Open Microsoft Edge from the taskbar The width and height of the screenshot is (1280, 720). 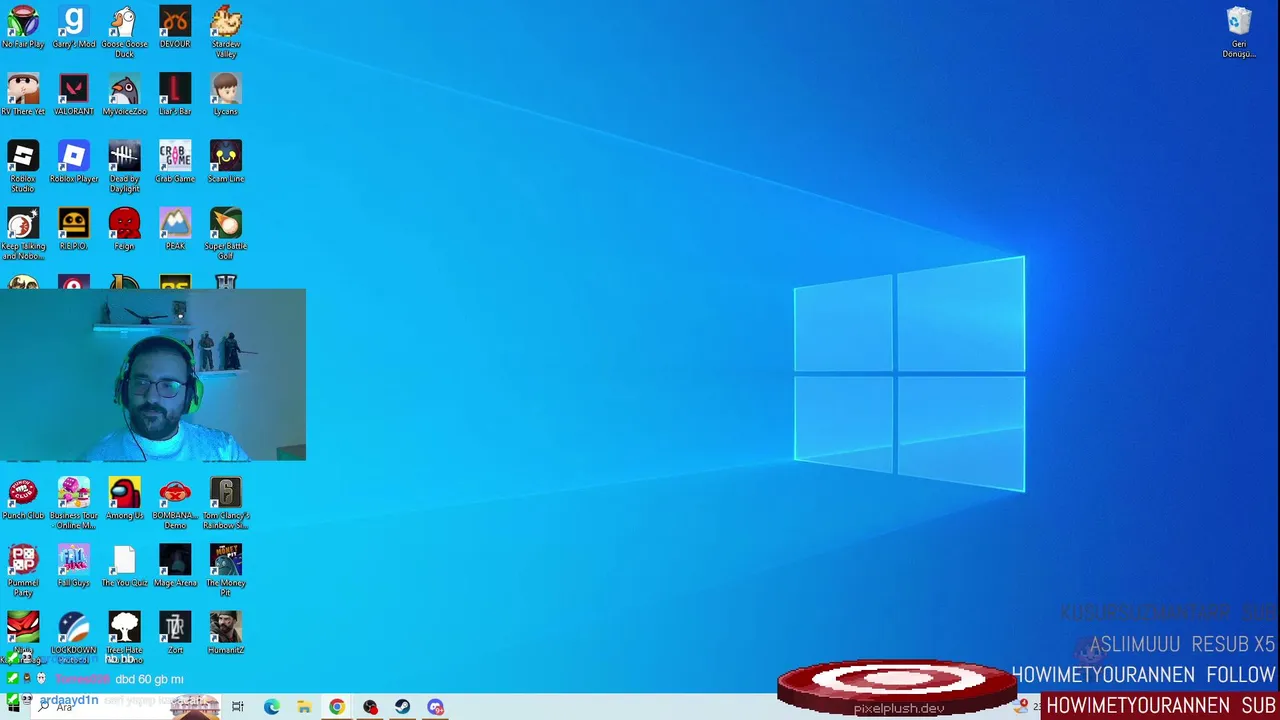tap(271, 707)
